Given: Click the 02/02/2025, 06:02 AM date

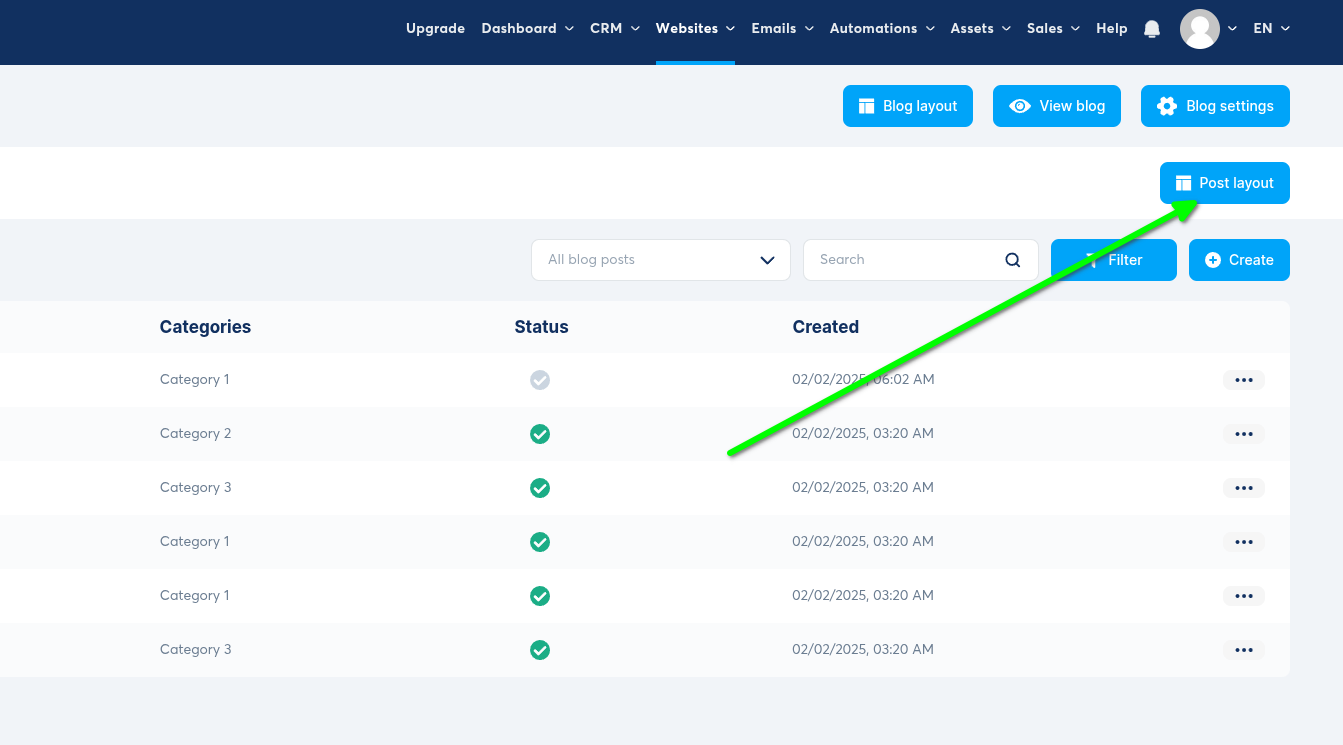Looking at the screenshot, I should coord(863,380).
